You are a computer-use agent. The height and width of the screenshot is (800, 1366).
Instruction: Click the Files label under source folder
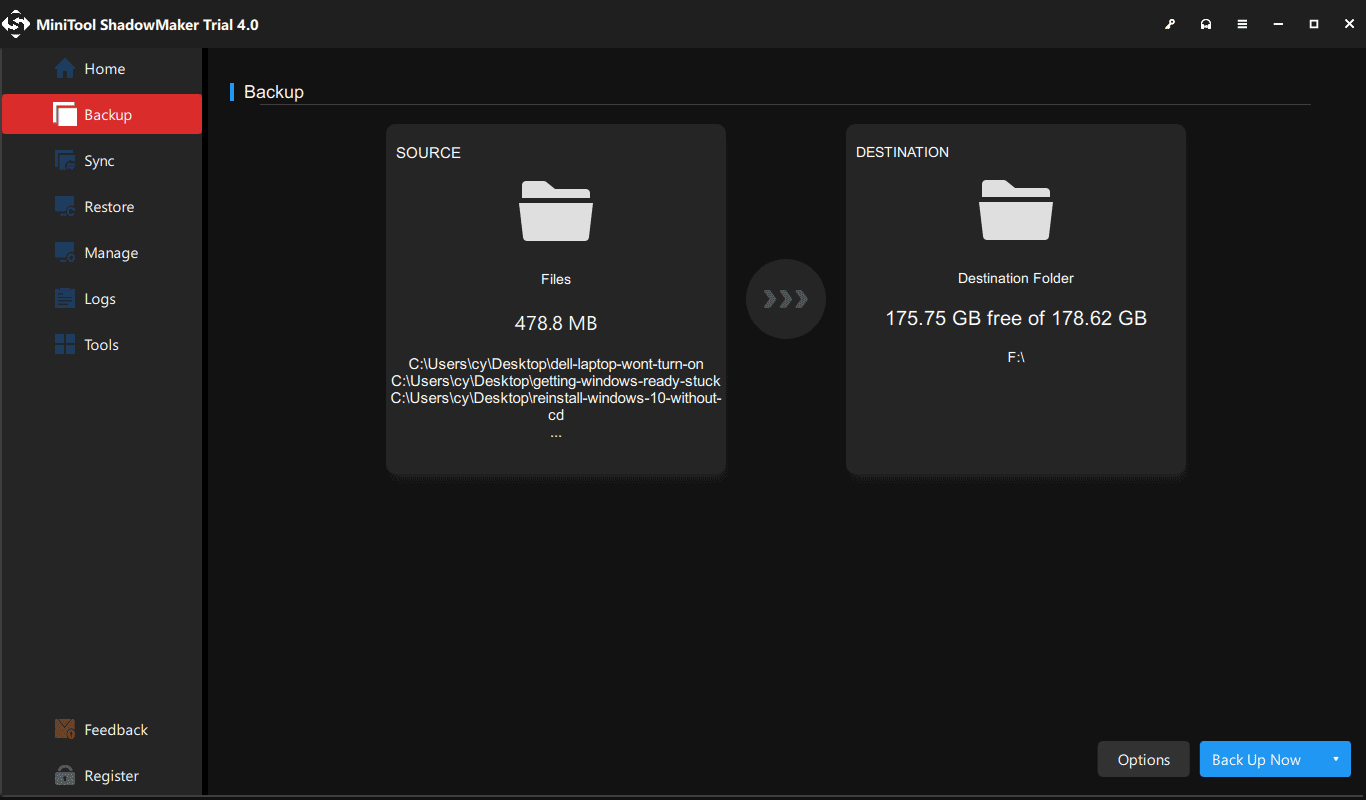click(556, 279)
